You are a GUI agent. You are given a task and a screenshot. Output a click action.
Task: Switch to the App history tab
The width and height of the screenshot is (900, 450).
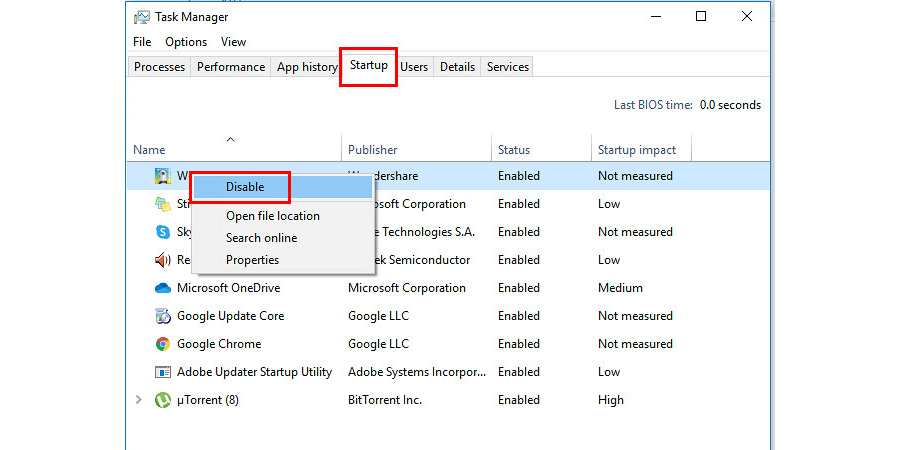307,67
